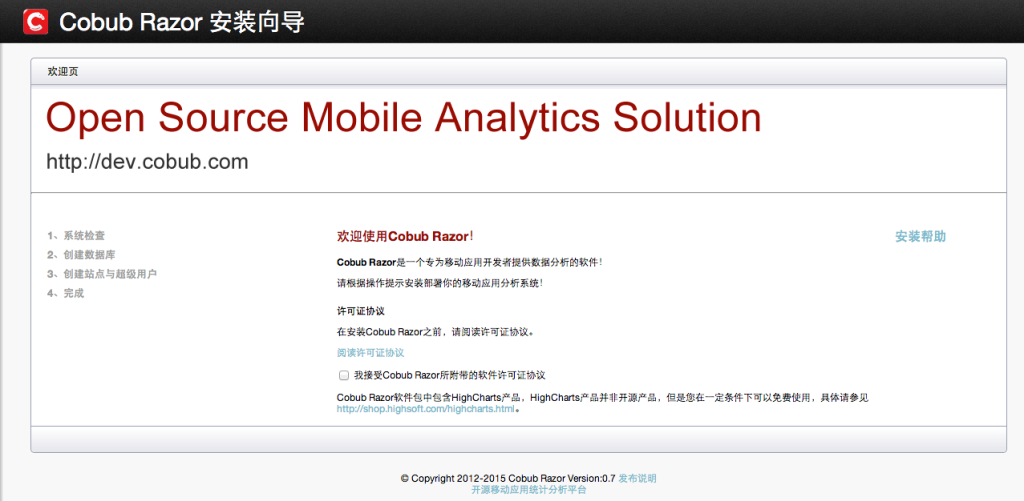Image resolution: width=1024 pixels, height=501 pixels.
Task: Visit the shop.highsoft.com highcharts link
Action: [426, 409]
